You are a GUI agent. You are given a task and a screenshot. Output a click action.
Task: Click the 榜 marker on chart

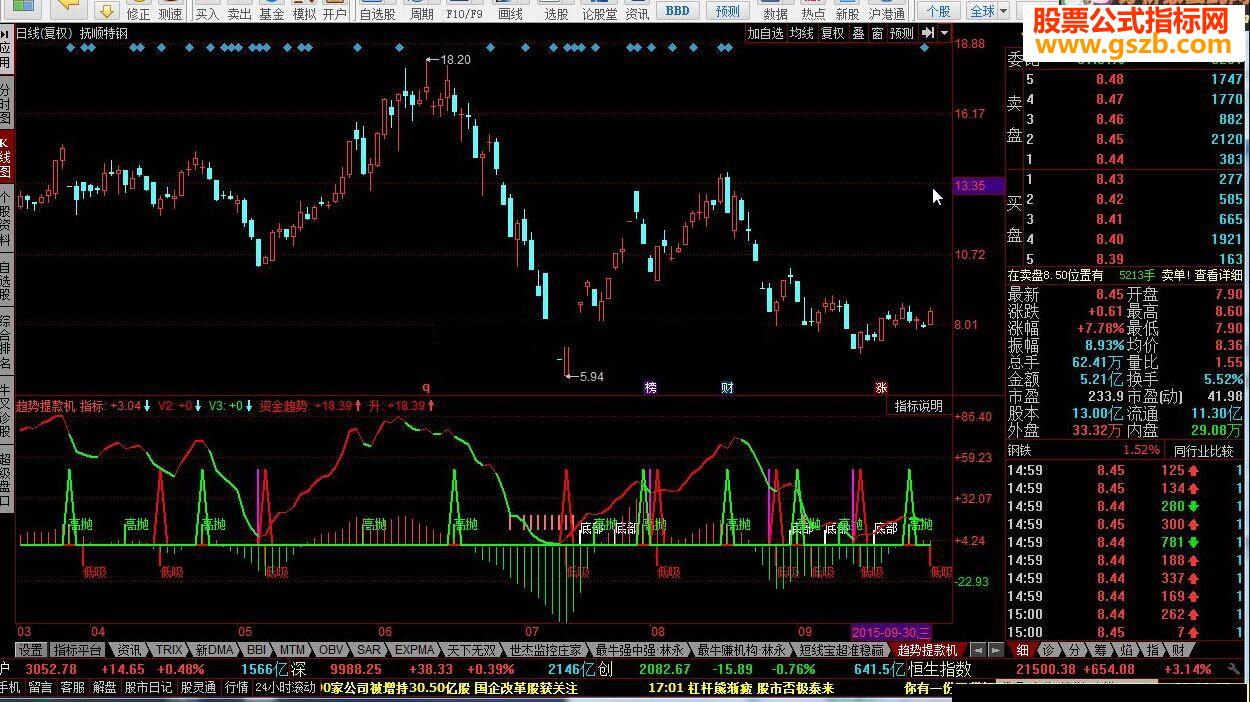tap(651, 387)
